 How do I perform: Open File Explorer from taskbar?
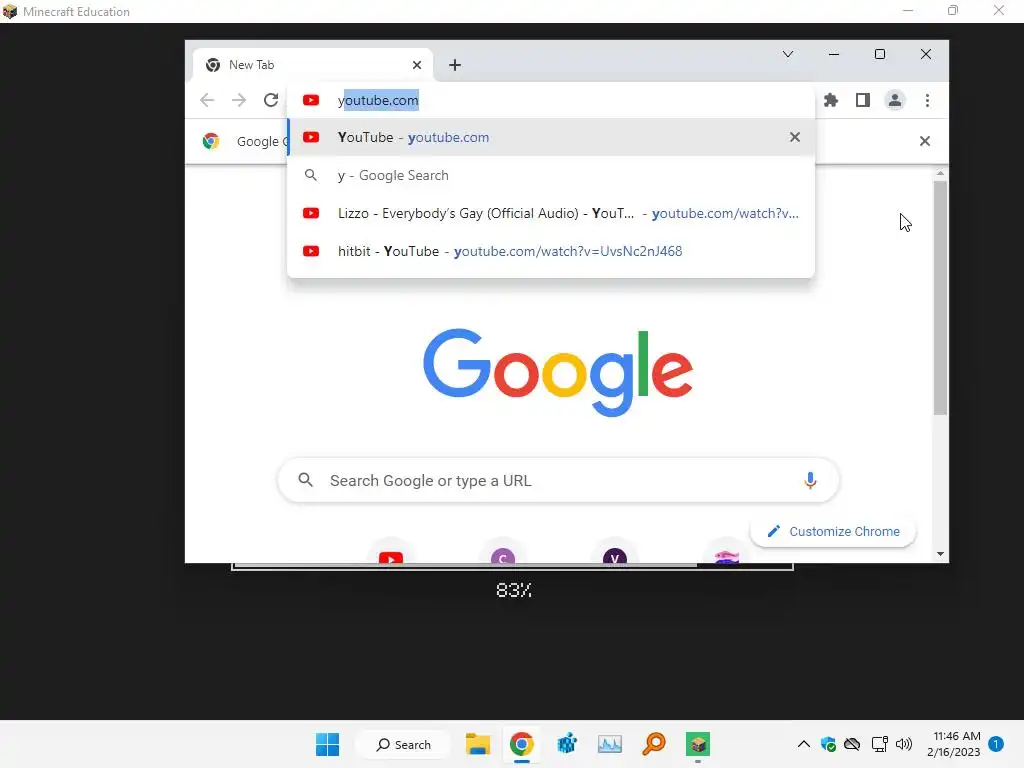(x=478, y=744)
